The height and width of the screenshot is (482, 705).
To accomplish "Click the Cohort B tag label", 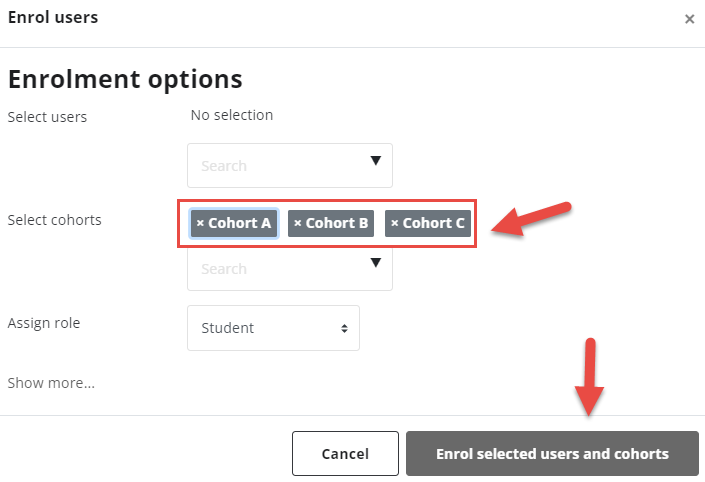I will click(x=337, y=223).
